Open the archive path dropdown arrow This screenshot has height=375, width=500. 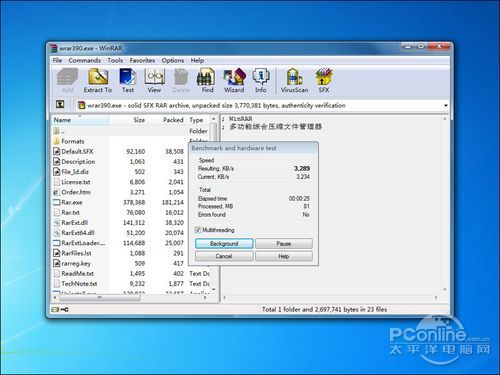coord(446,105)
